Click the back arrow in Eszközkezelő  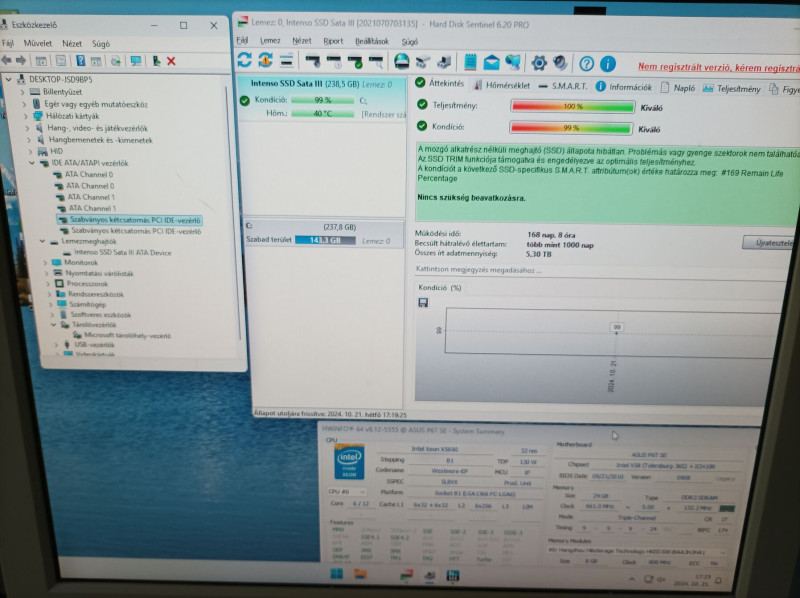click(x=7, y=61)
